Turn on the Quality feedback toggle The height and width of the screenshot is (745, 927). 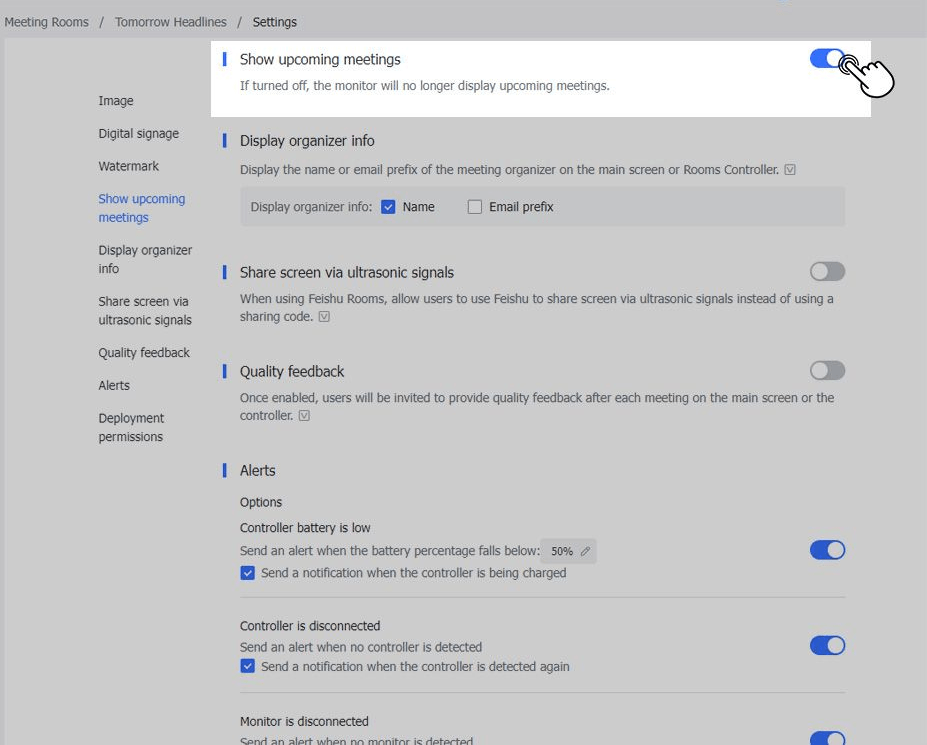coord(826,370)
